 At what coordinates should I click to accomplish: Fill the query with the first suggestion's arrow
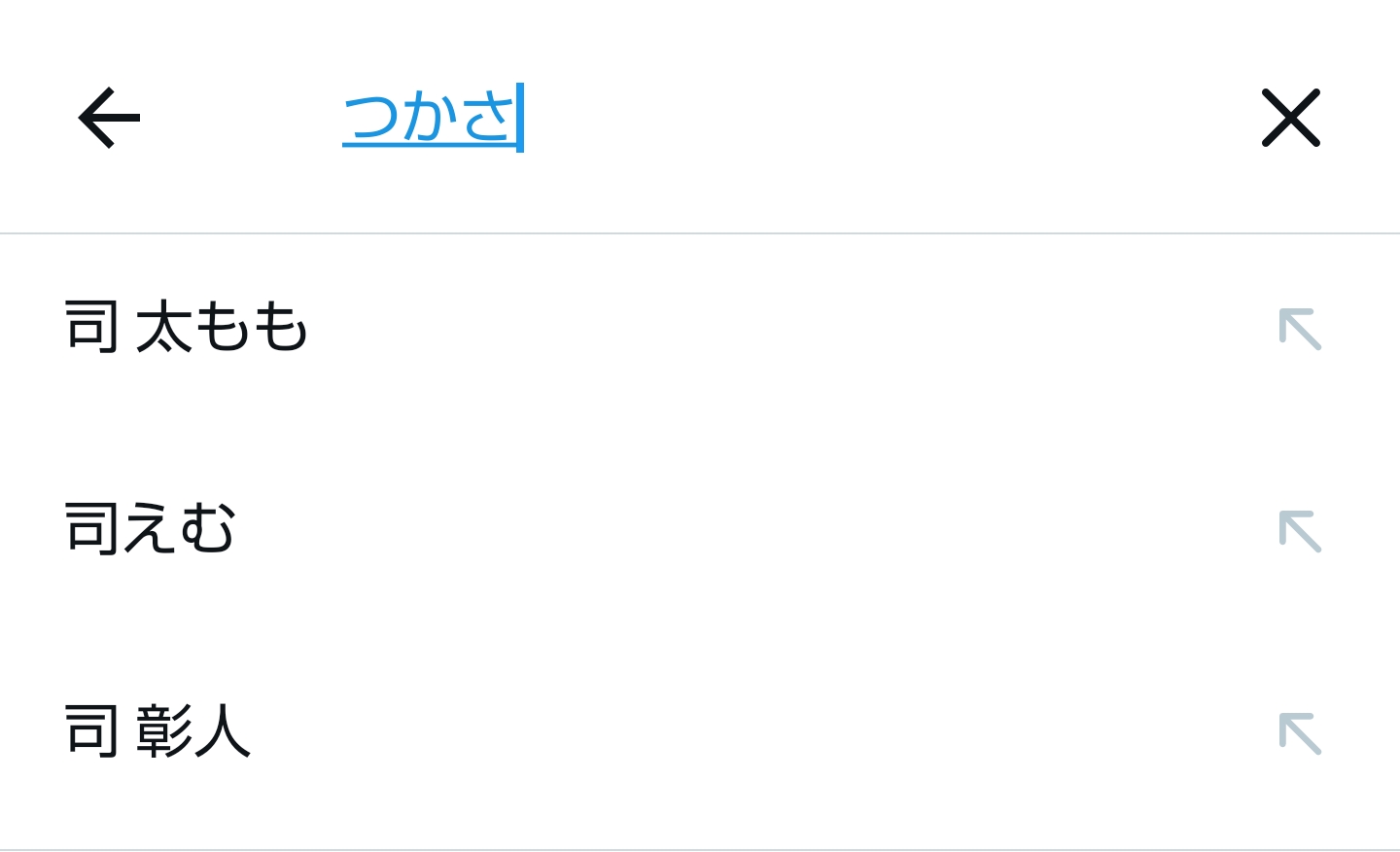1300,329
